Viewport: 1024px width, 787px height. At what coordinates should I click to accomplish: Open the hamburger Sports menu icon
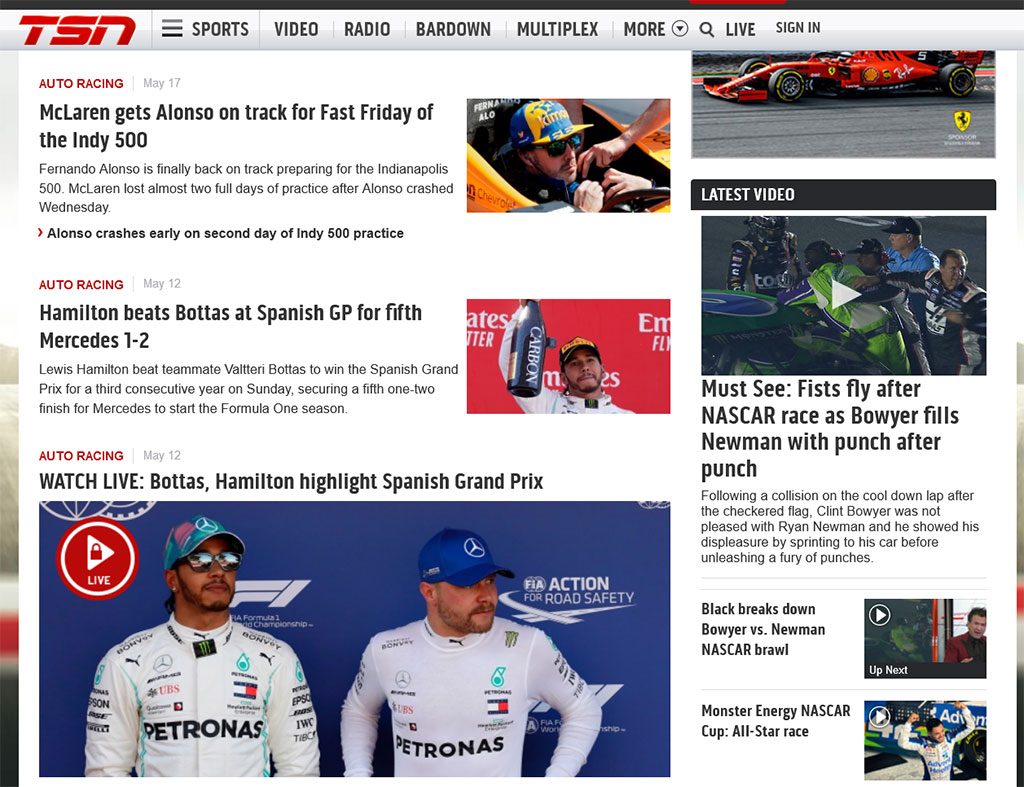click(172, 29)
